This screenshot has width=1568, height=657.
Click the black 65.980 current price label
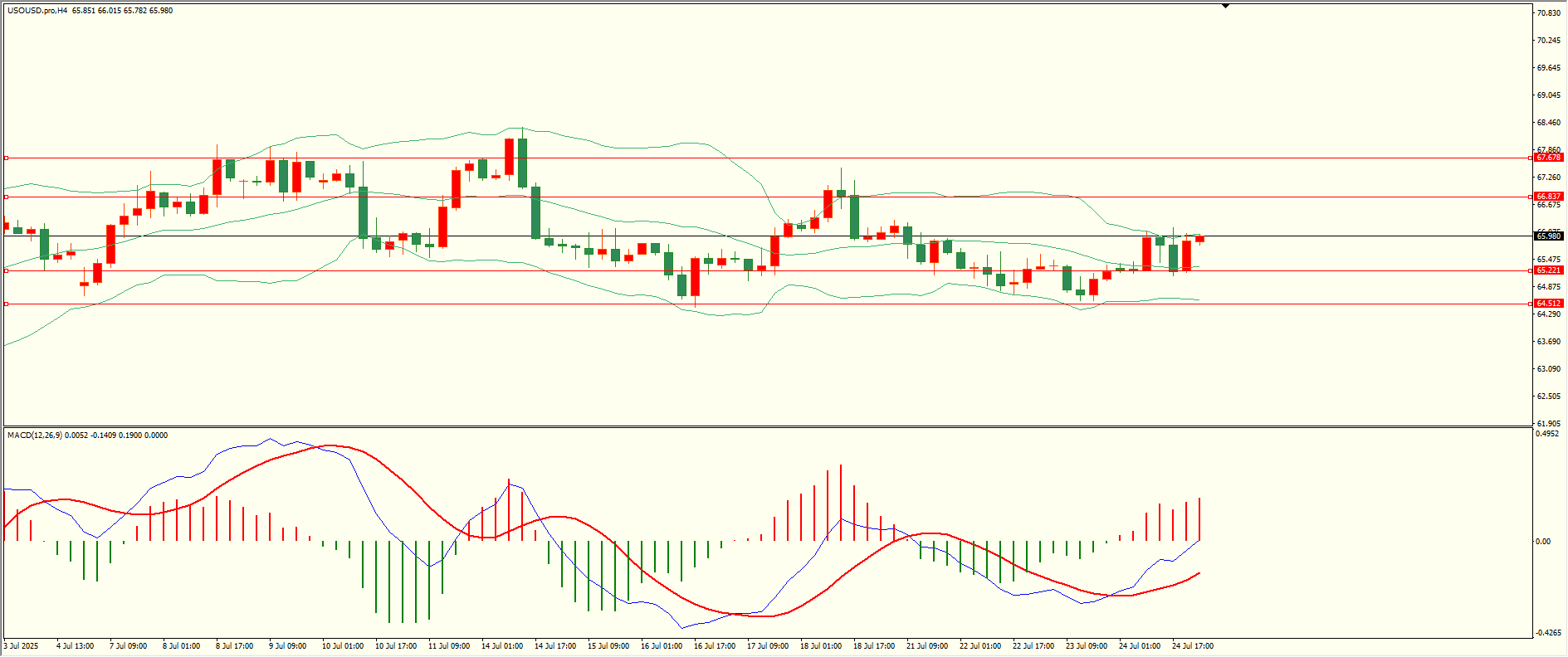1548,236
